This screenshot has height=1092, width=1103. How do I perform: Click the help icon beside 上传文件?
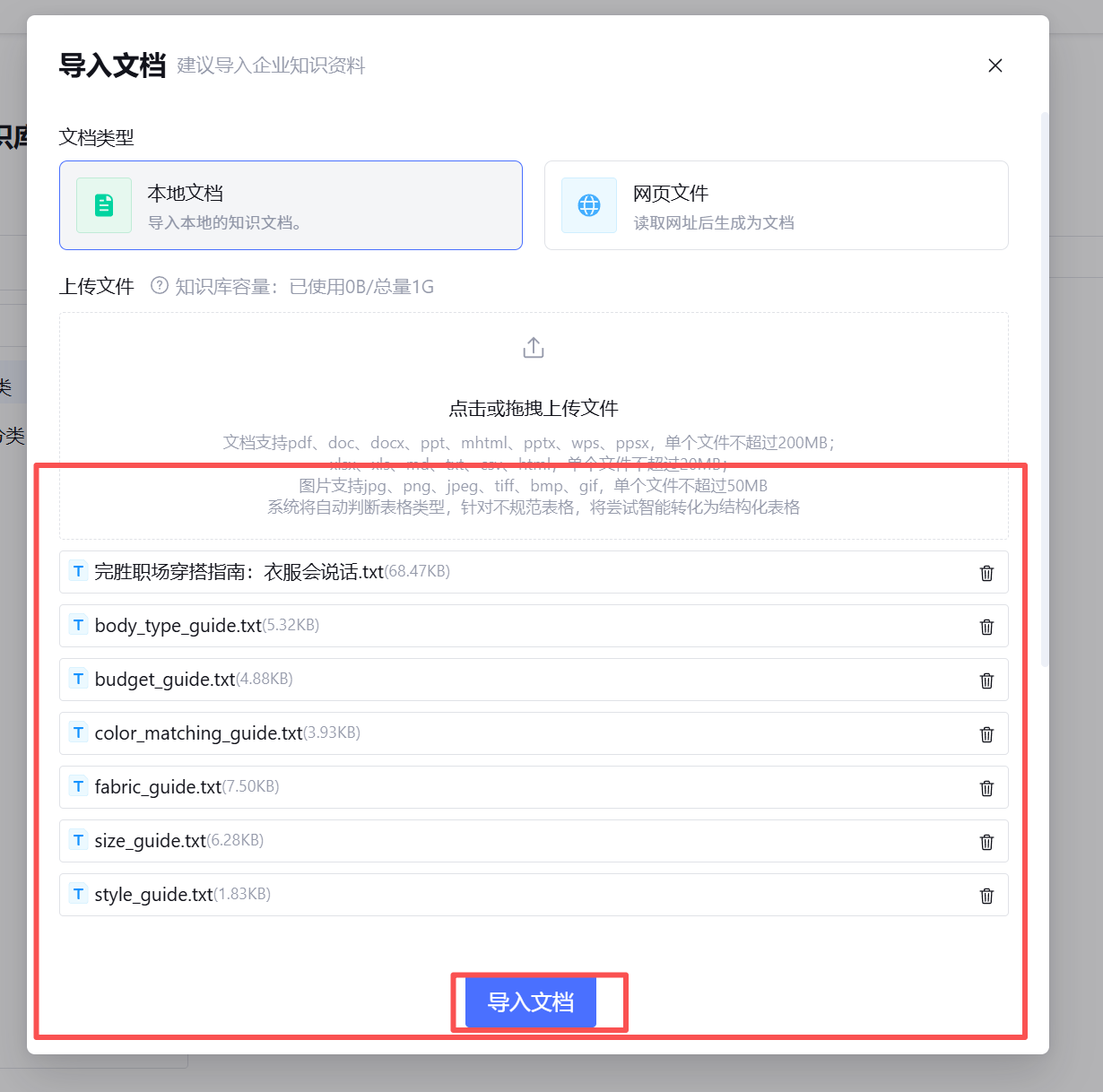pyautogui.click(x=160, y=286)
